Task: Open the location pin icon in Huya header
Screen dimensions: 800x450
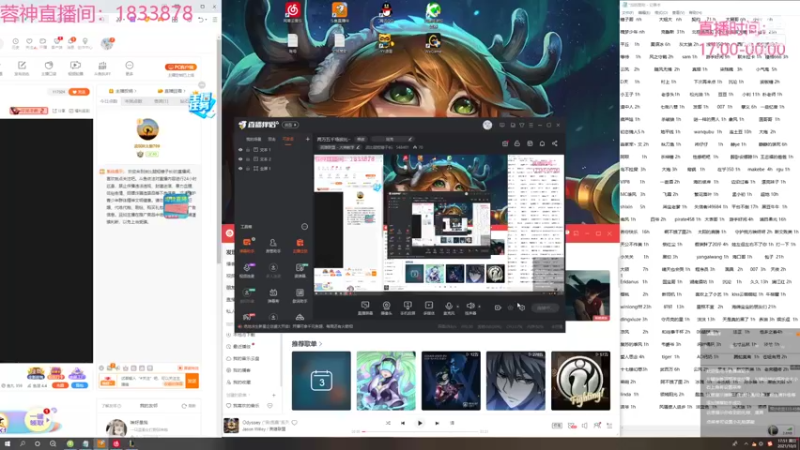Action: coord(85,43)
